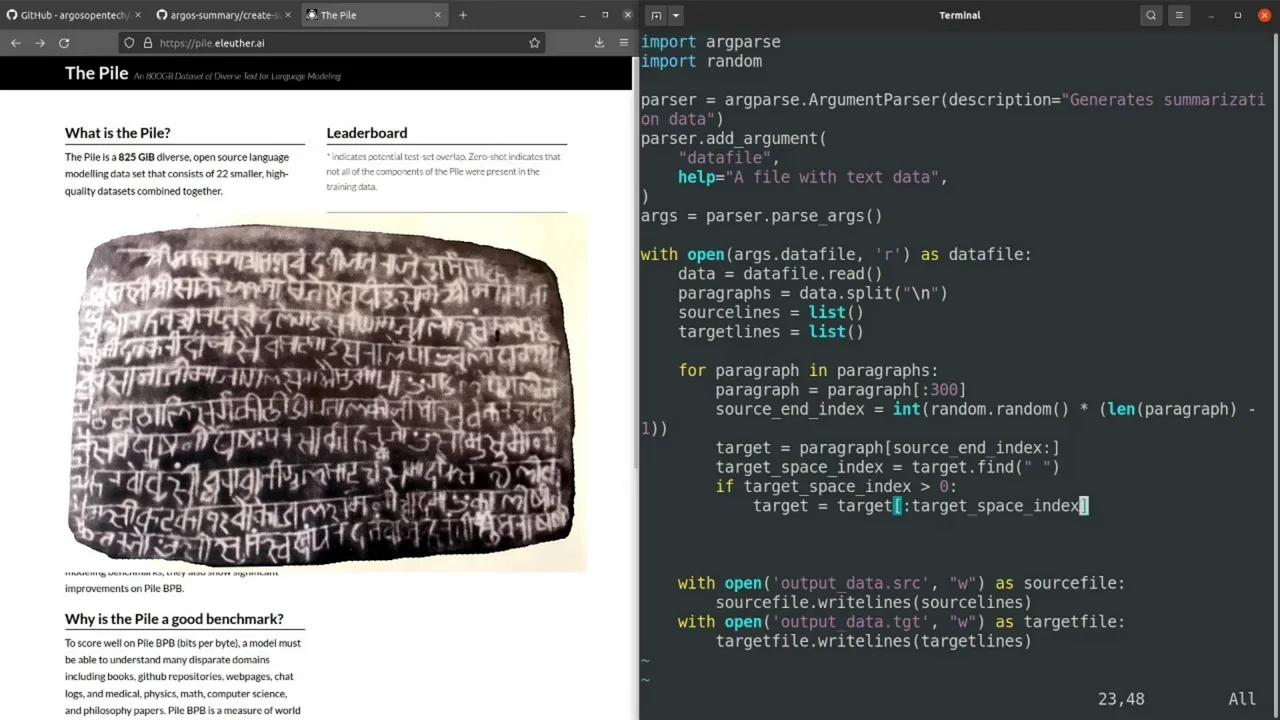Image resolution: width=1280 pixels, height=720 pixels.
Task: Click 'for paragraph in paragraphs:' line
Action: (x=808, y=370)
